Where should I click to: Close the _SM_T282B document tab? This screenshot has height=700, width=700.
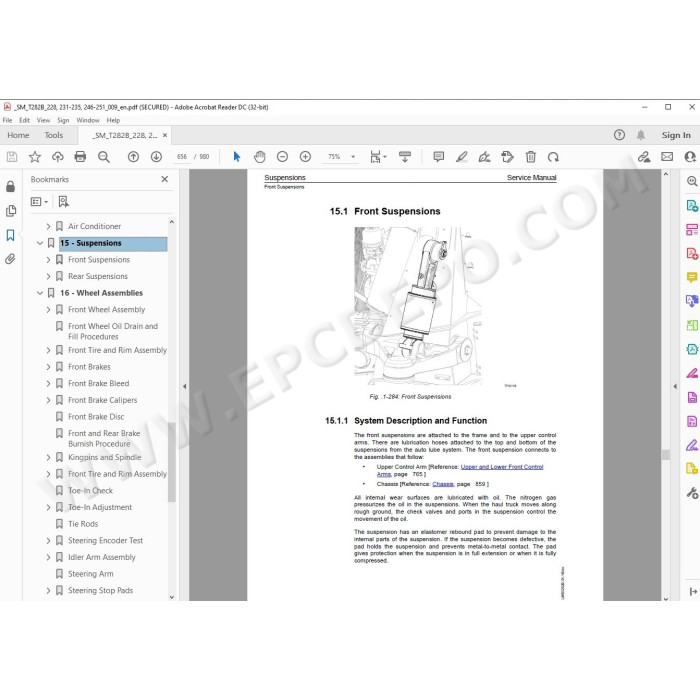coord(165,135)
